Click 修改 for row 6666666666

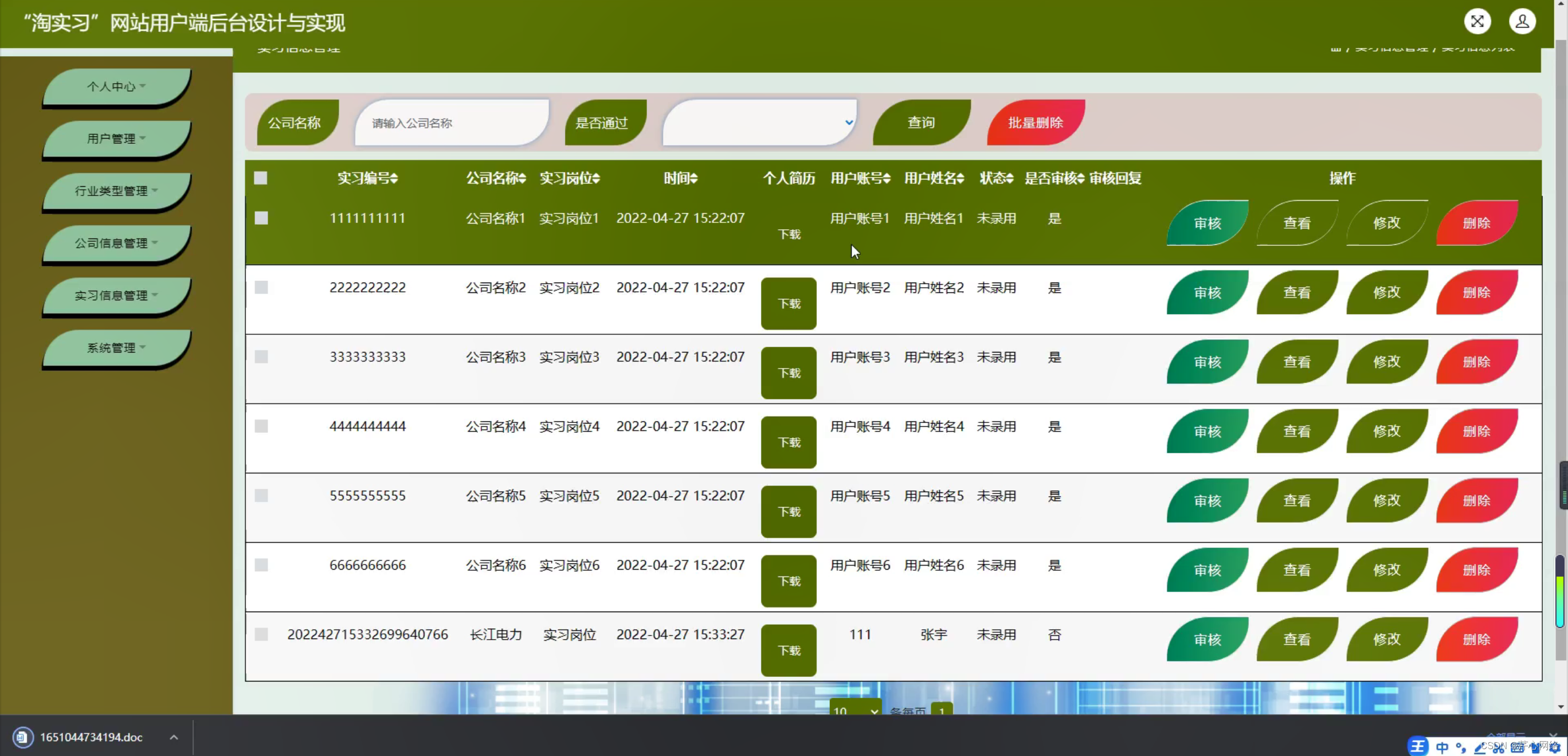click(1386, 570)
